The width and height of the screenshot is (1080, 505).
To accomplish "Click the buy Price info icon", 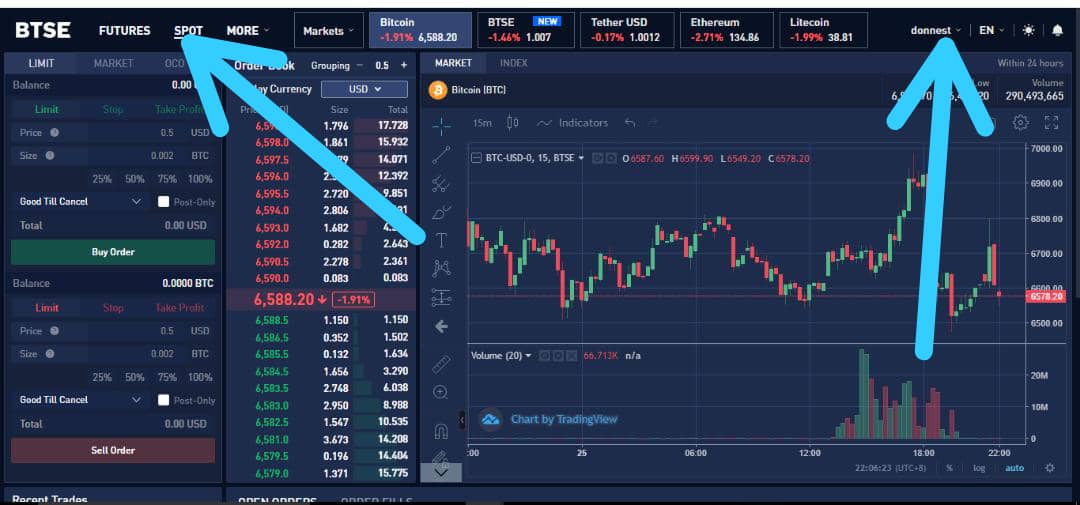I will coord(54,133).
